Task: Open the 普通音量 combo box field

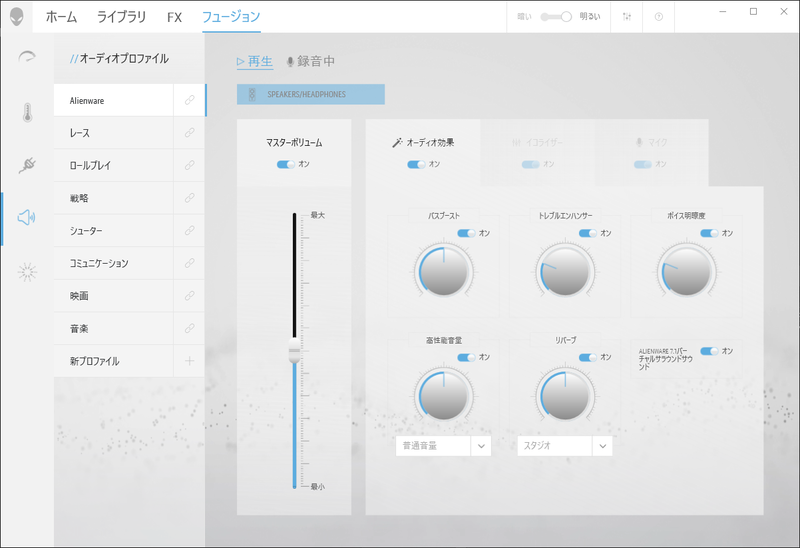Action: click(x=443, y=446)
